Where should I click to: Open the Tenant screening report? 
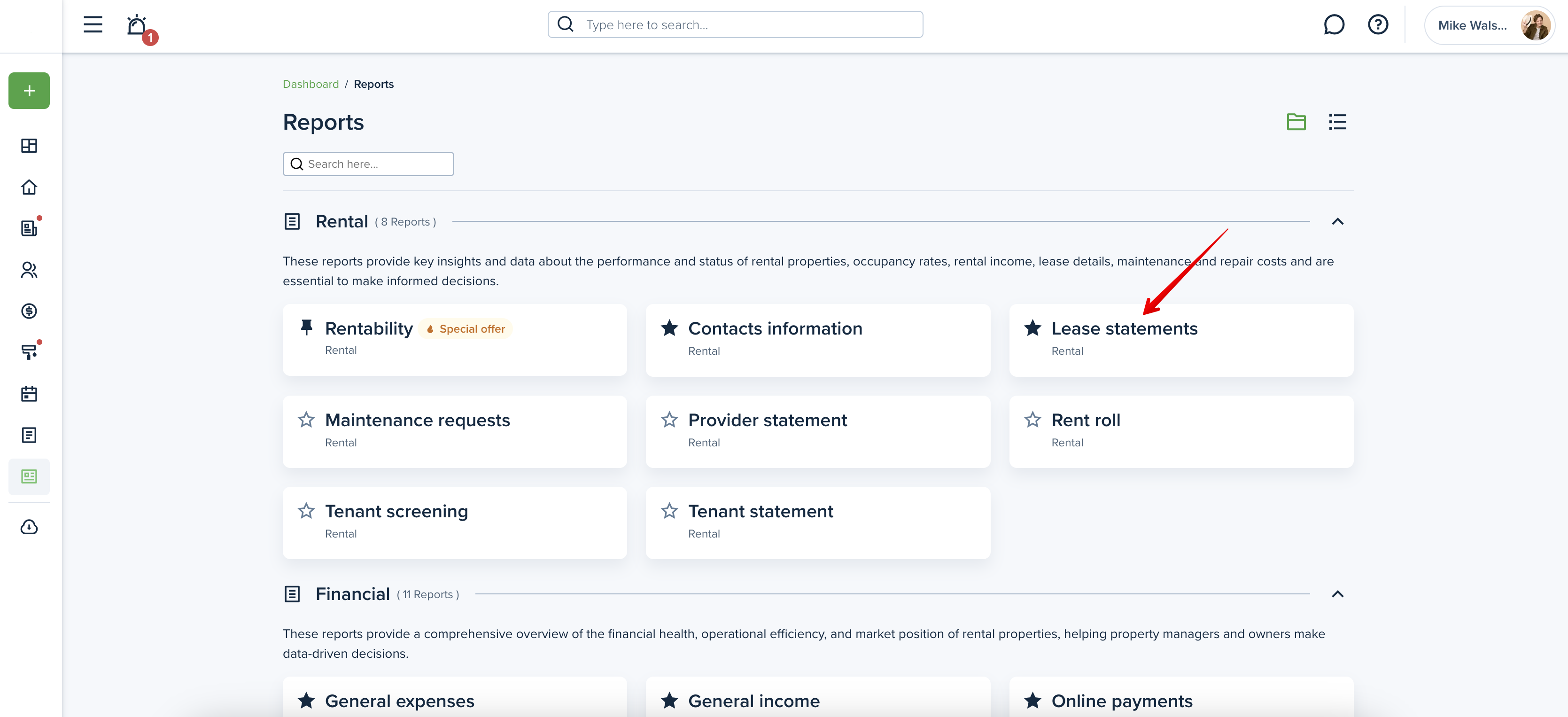[x=455, y=523]
